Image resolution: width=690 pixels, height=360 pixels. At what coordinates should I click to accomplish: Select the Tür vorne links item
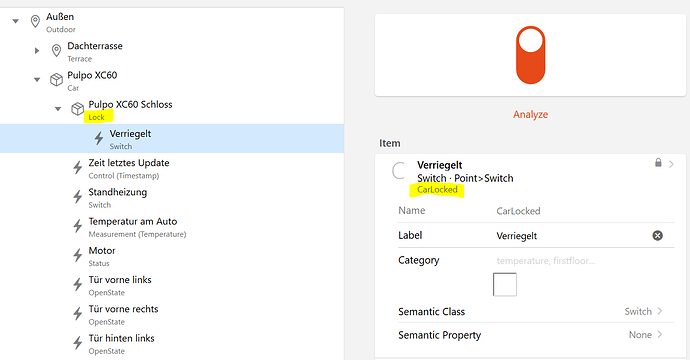(172, 285)
